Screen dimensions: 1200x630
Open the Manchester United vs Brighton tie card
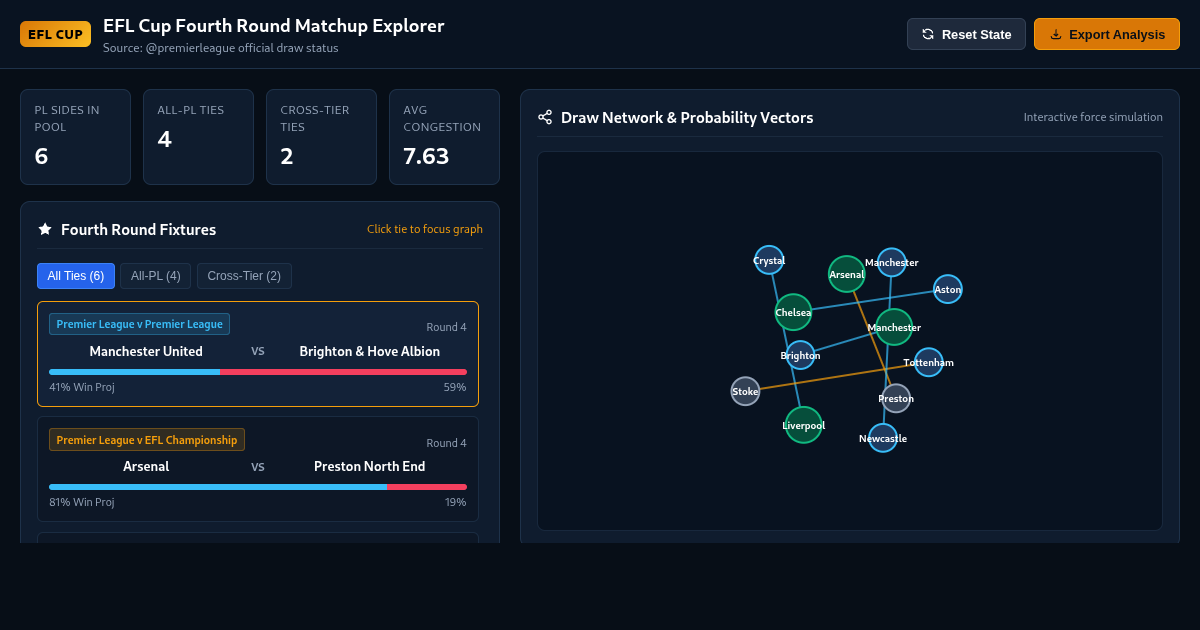[258, 354]
